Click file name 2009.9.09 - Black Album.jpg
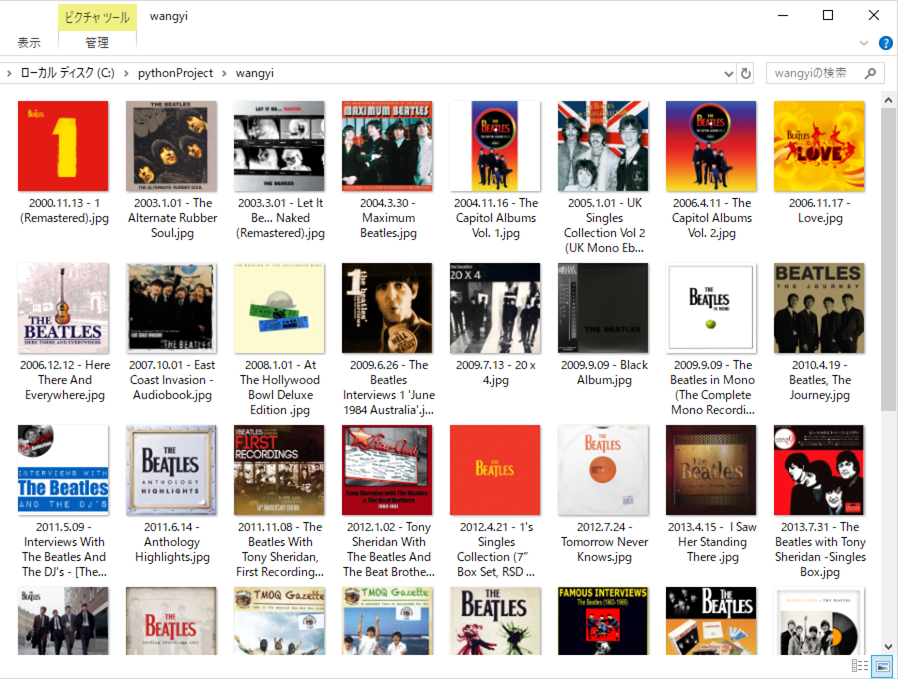The height and width of the screenshot is (679, 898). click(x=604, y=372)
